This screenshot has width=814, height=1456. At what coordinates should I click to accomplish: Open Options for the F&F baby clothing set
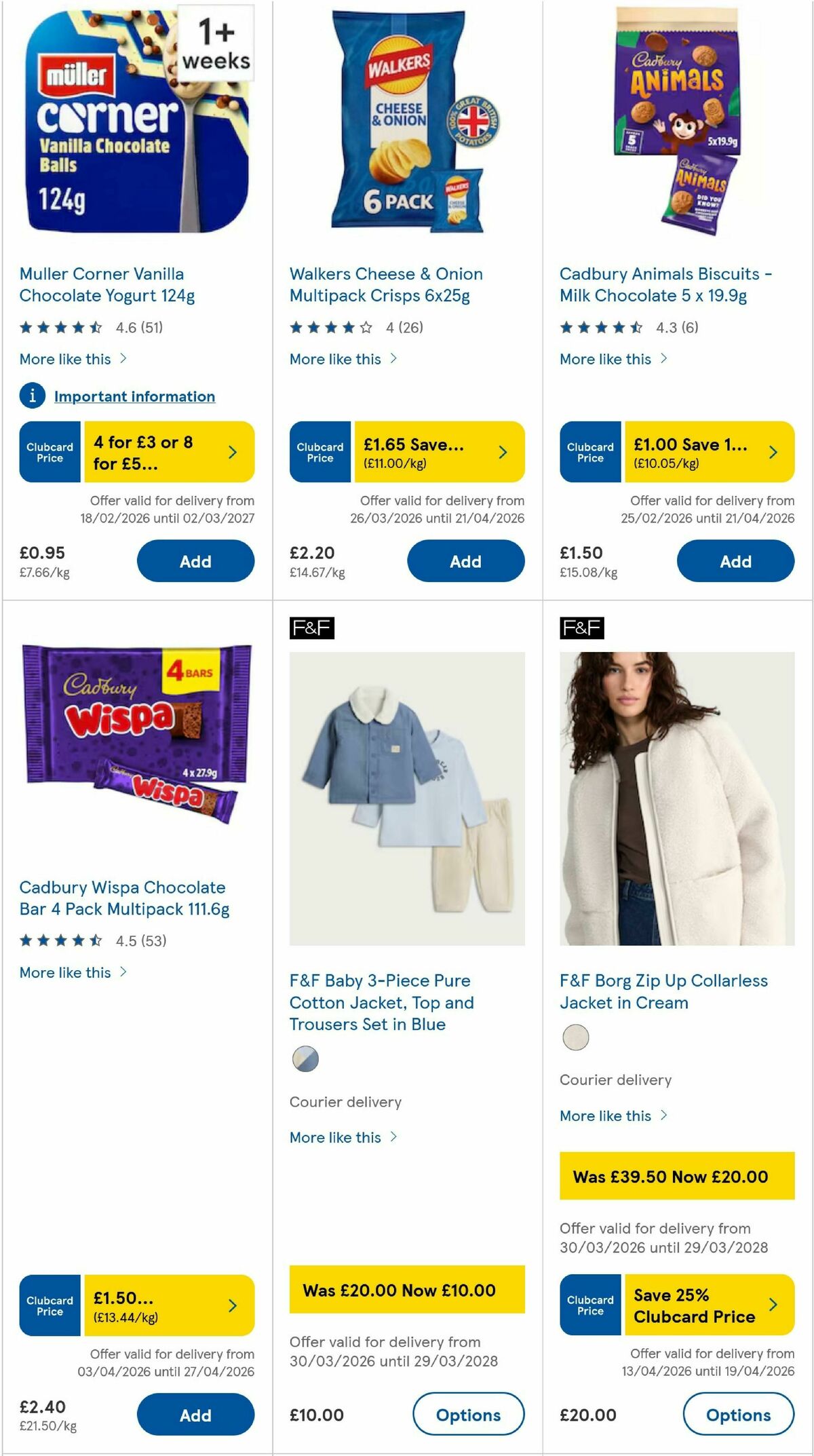[467, 1415]
